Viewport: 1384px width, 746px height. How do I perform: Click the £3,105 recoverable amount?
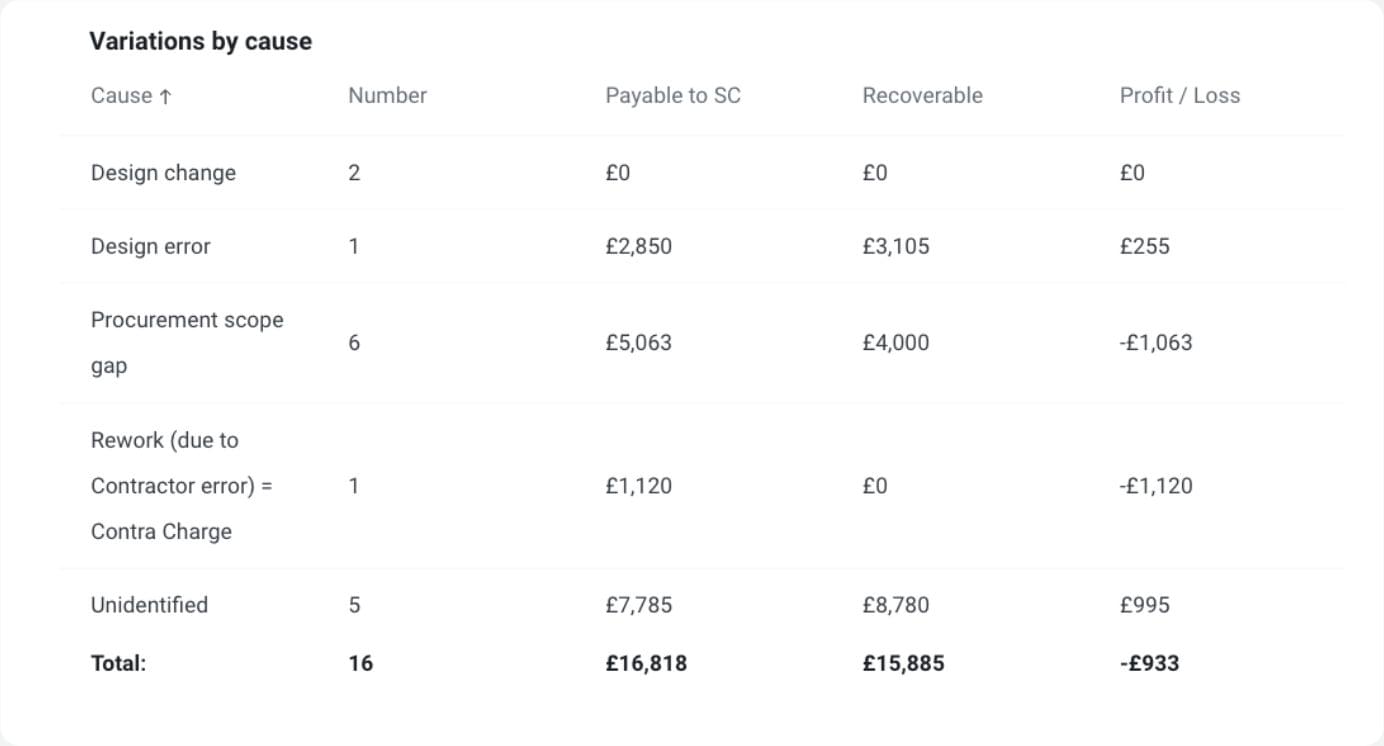895,246
